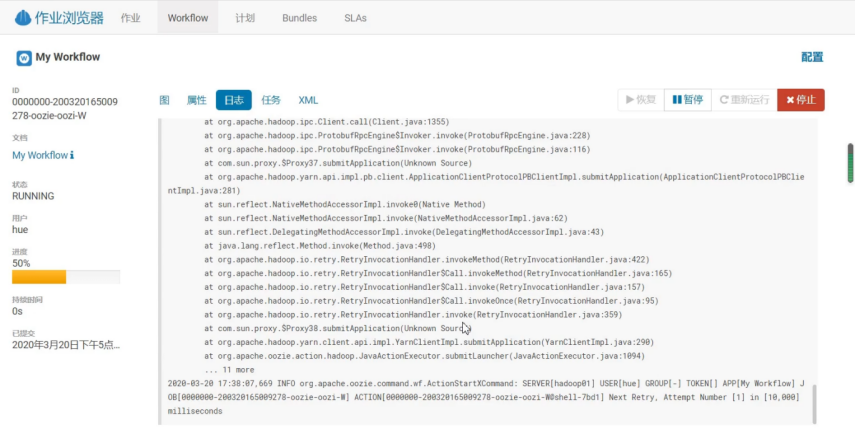The height and width of the screenshot is (444, 856).
Task: Click the Job Browser hard-hat logo icon
Action: point(22,18)
